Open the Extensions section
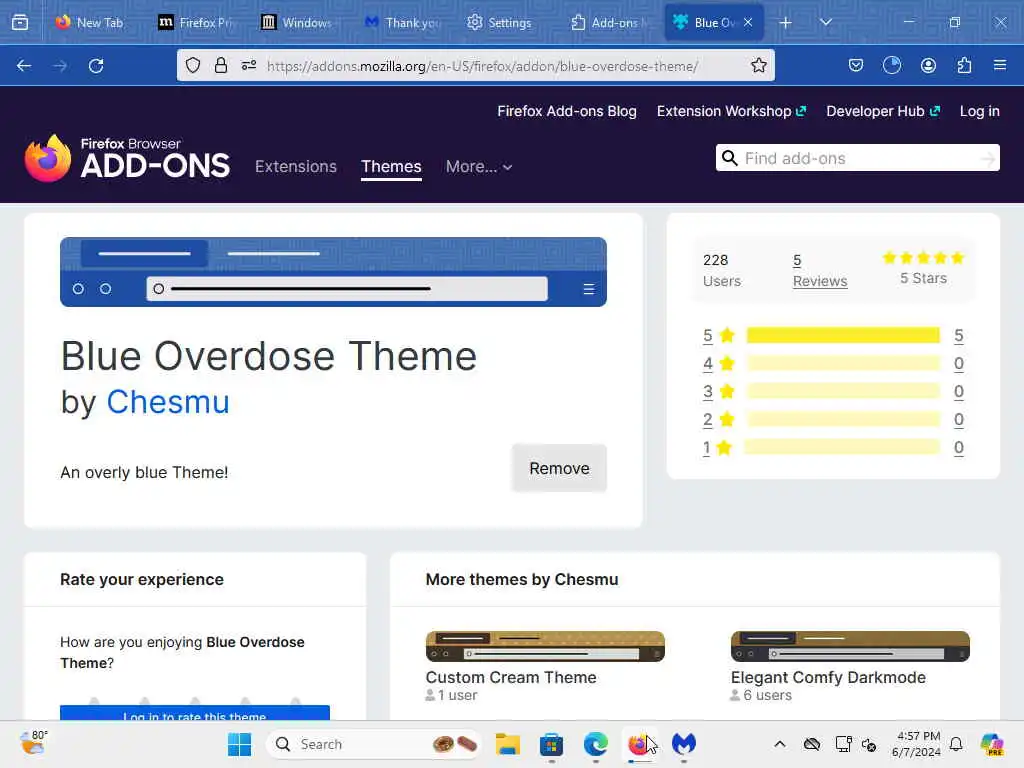The width and height of the screenshot is (1024, 768). pos(296,167)
